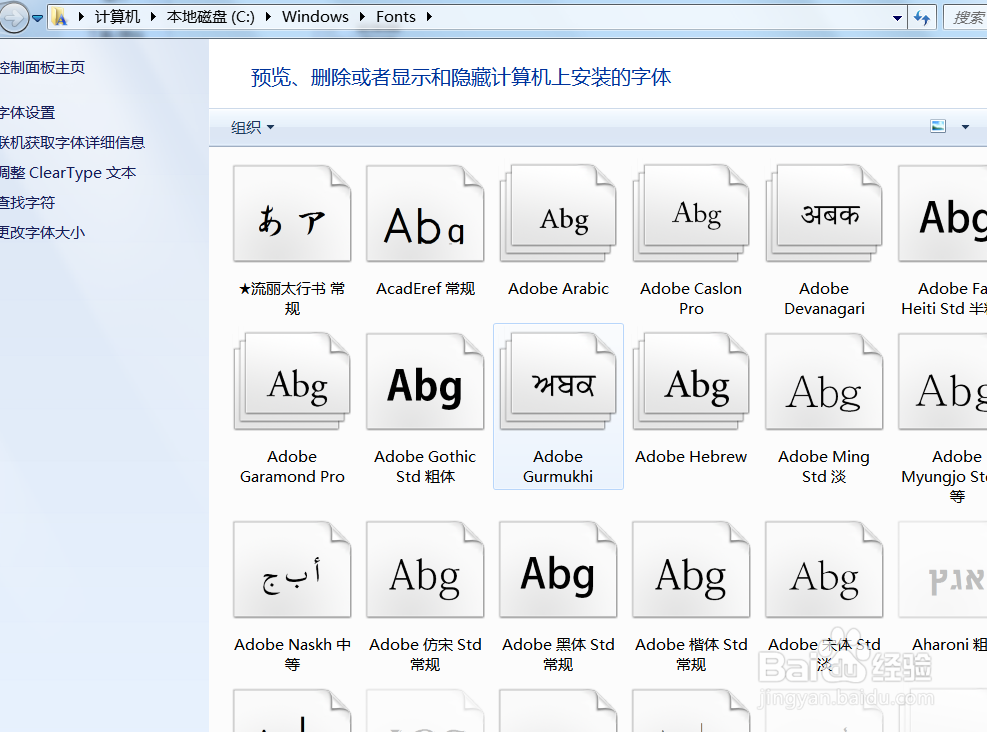This screenshot has height=732, width=987.
Task: Go to 计算机 in the address path
Action: pyautogui.click(x=118, y=17)
